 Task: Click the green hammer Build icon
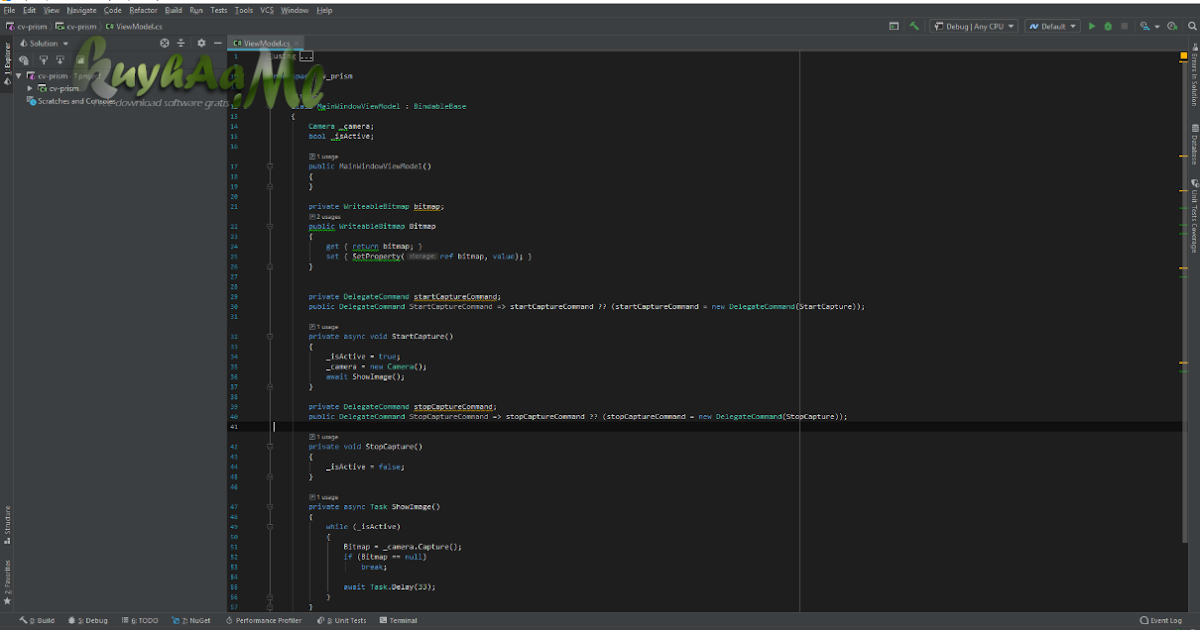click(x=914, y=27)
